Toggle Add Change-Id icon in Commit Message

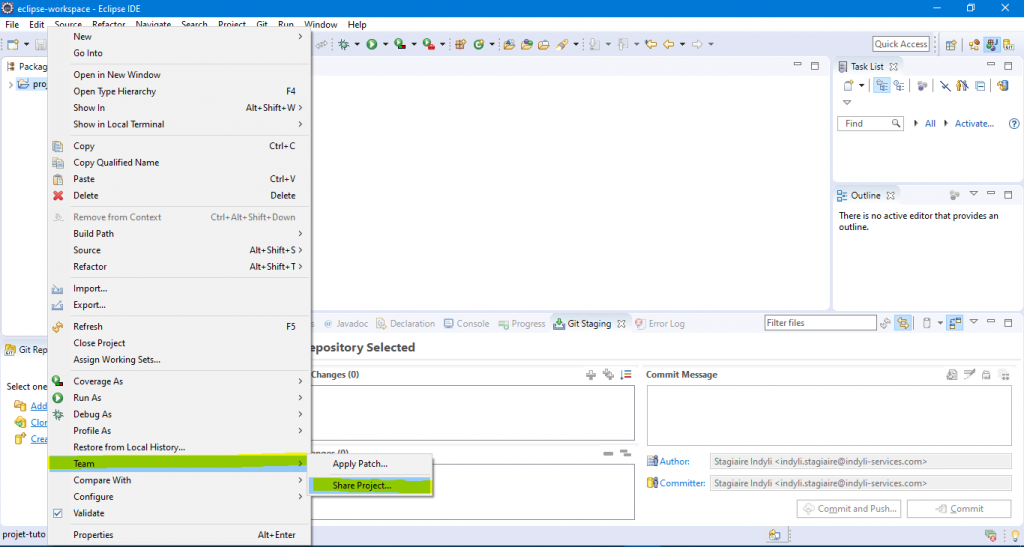[x=1004, y=375]
